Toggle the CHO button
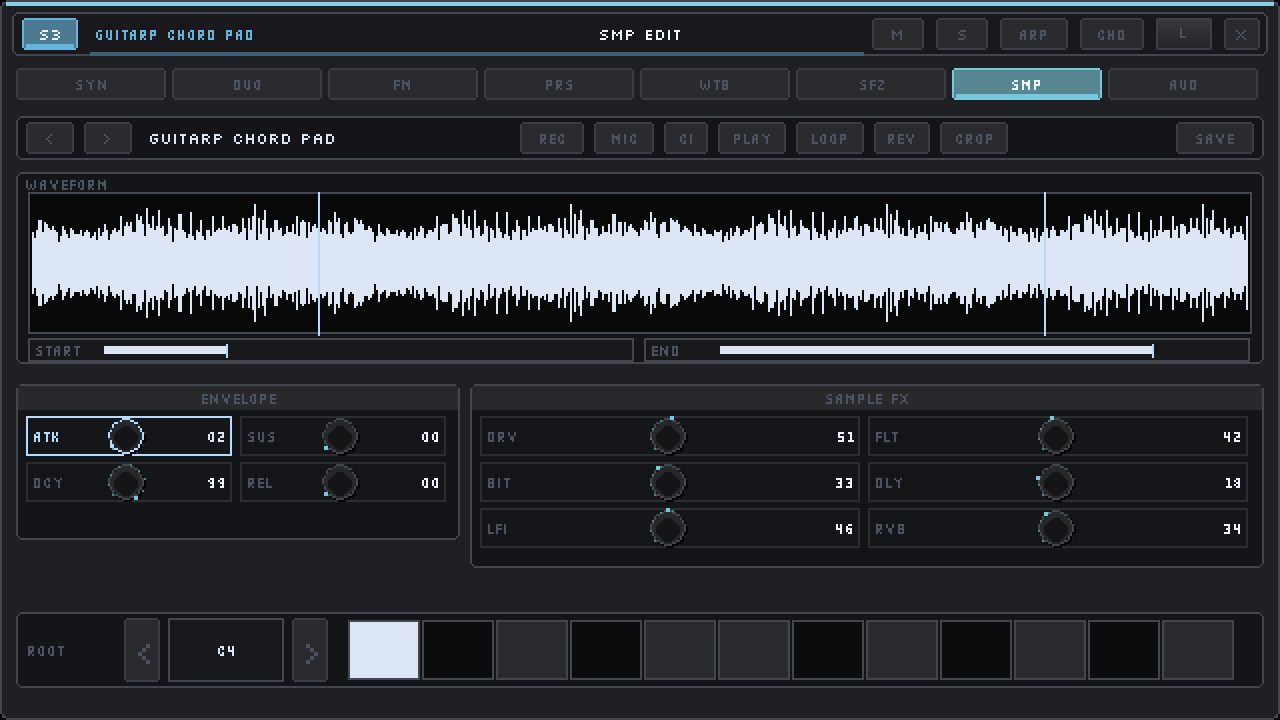1280x720 pixels. pyautogui.click(x=1111, y=34)
